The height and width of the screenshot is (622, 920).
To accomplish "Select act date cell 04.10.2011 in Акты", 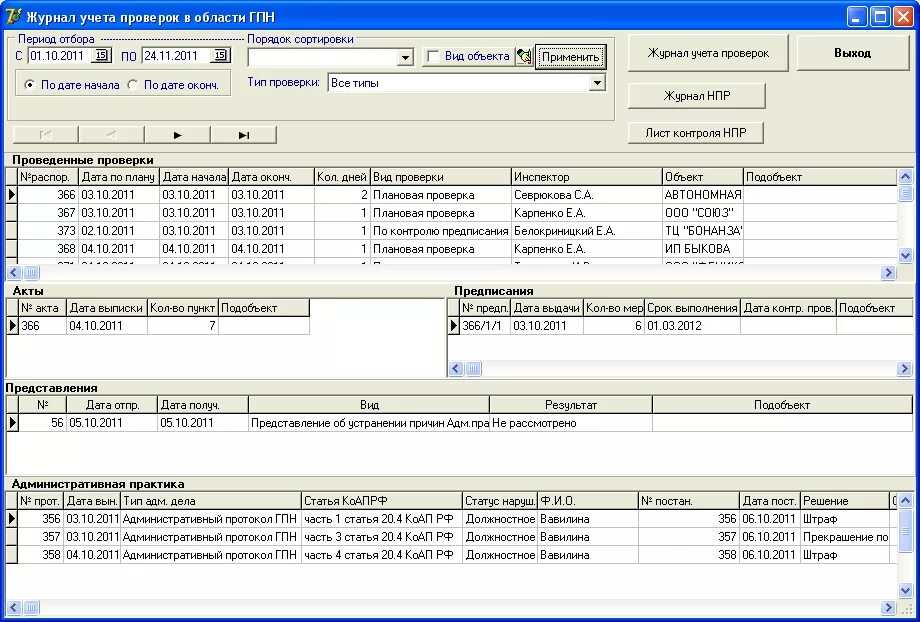I will (x=107, y=326).
